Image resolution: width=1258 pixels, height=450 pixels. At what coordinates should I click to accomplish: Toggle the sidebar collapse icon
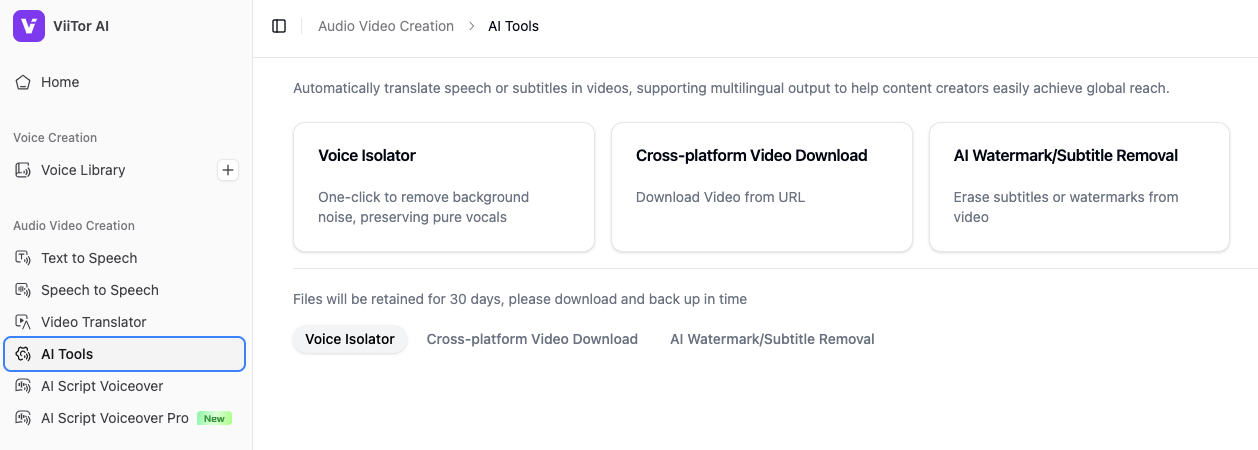coord(279,26)
